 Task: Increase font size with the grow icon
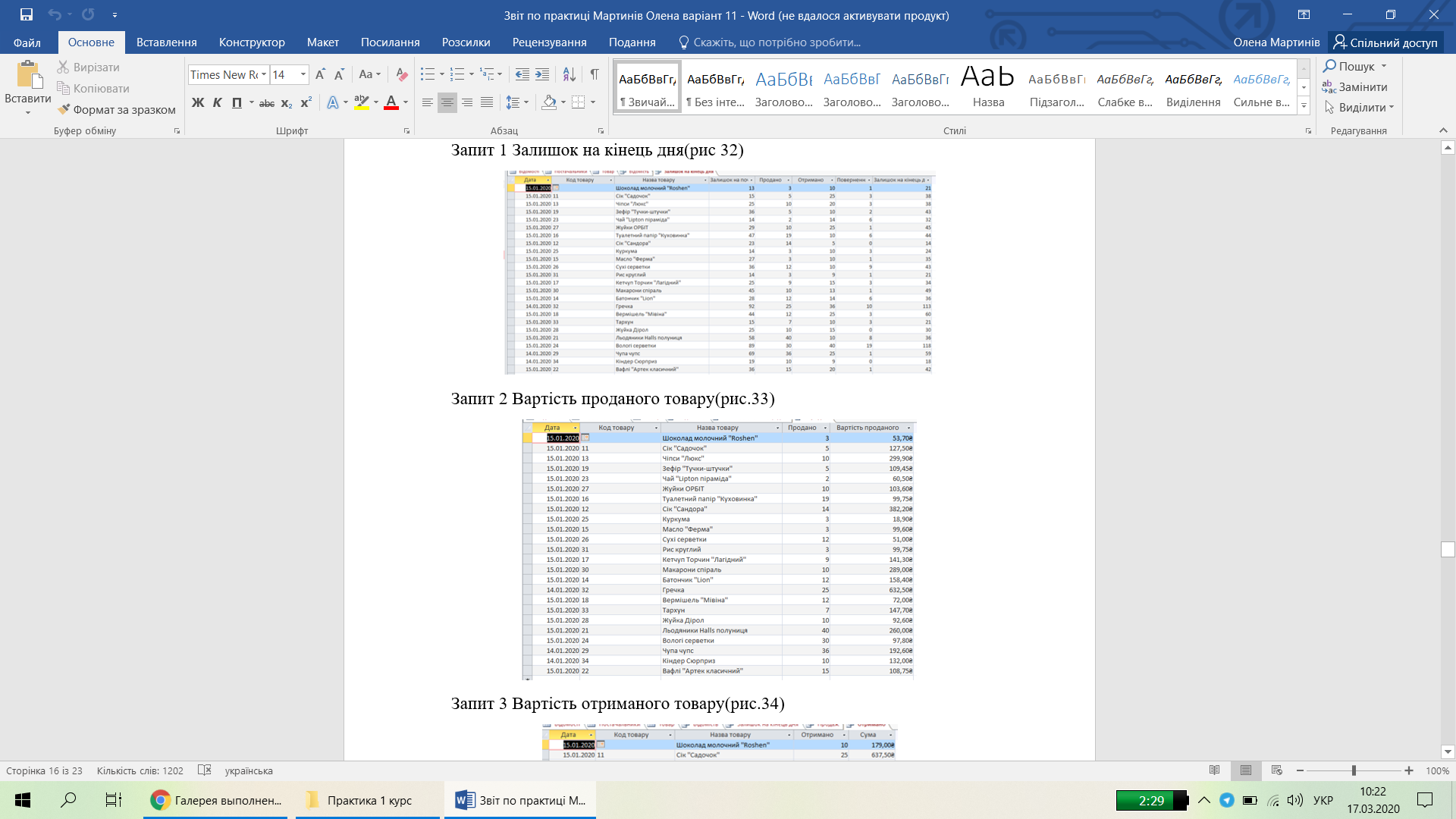click(x=320, y=74)
